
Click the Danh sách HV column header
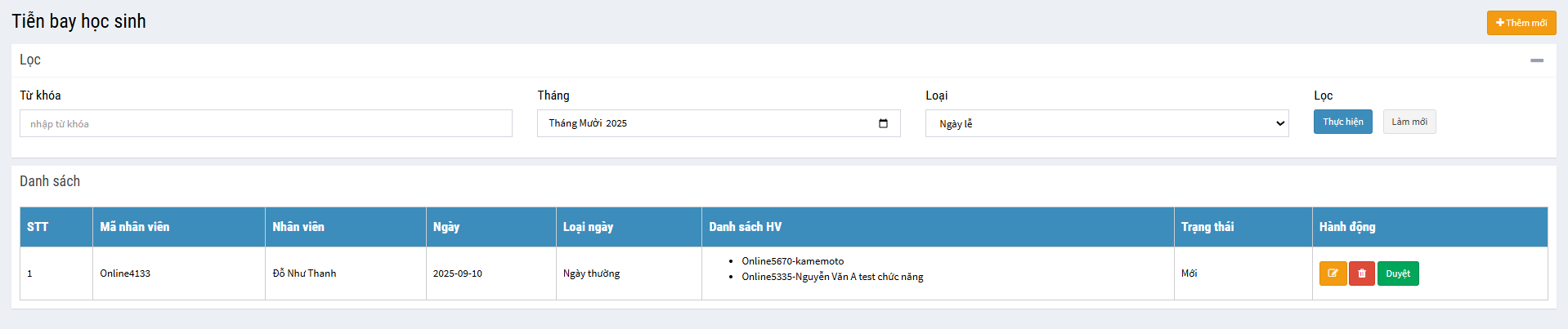click(x=745, y=227)
